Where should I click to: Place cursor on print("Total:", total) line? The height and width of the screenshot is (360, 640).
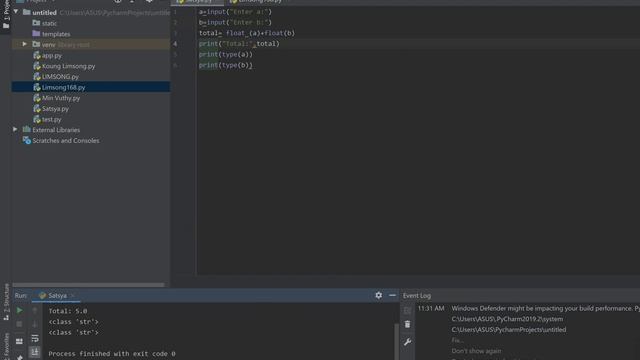[239, 44]
